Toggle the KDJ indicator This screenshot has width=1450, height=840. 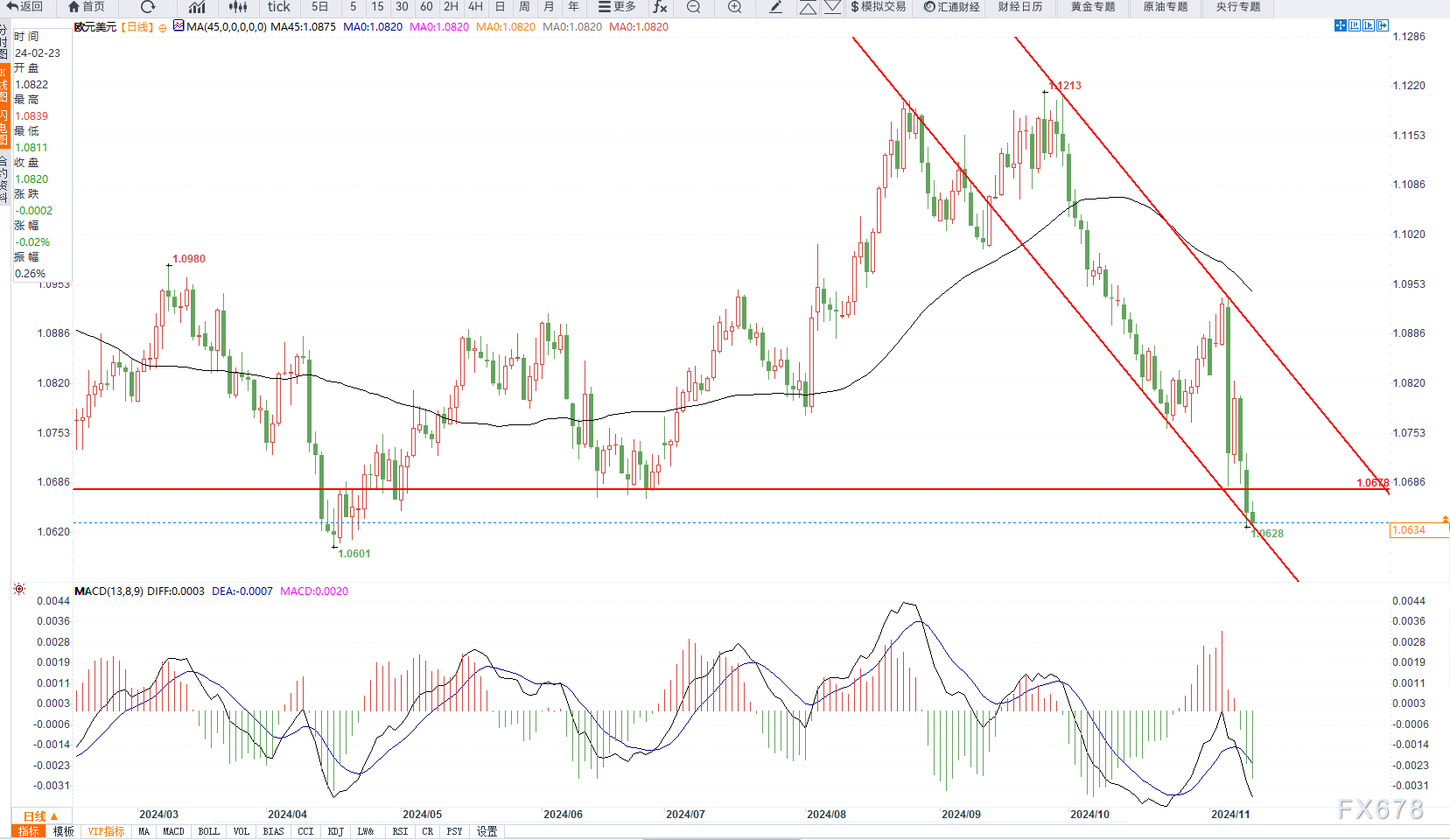coord(335,831)
